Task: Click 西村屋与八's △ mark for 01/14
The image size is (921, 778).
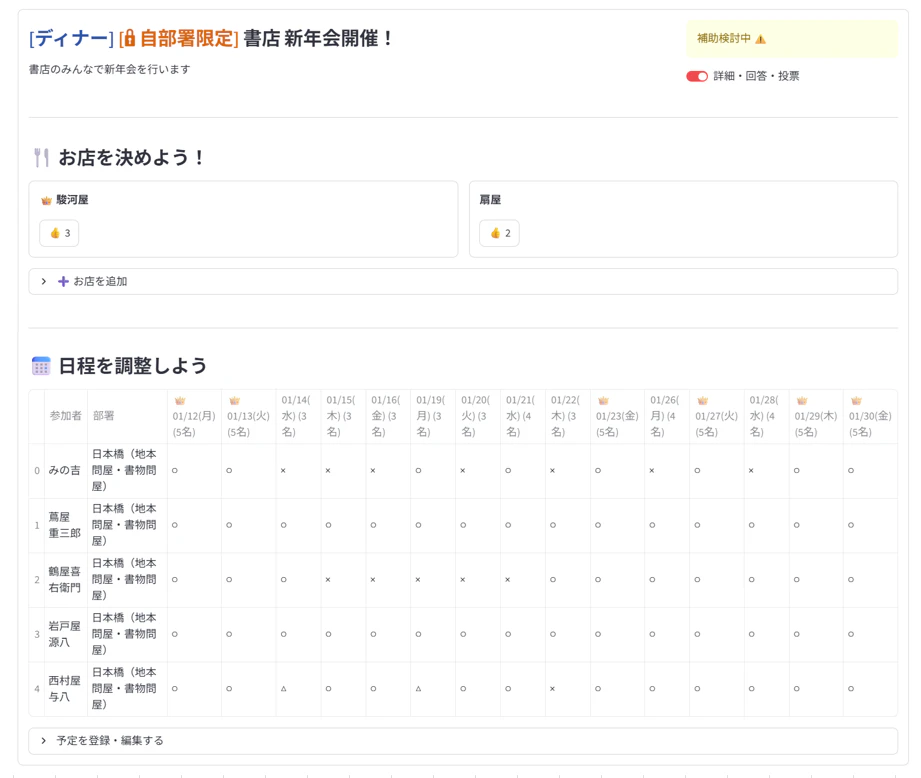Action: click(284, 689)
